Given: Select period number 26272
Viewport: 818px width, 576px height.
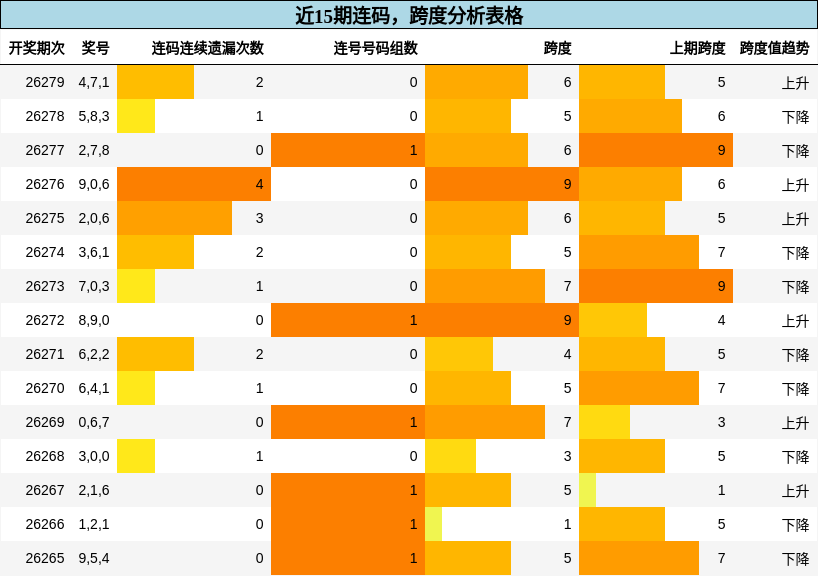Looking at the screenshot, I should [45, 320].
